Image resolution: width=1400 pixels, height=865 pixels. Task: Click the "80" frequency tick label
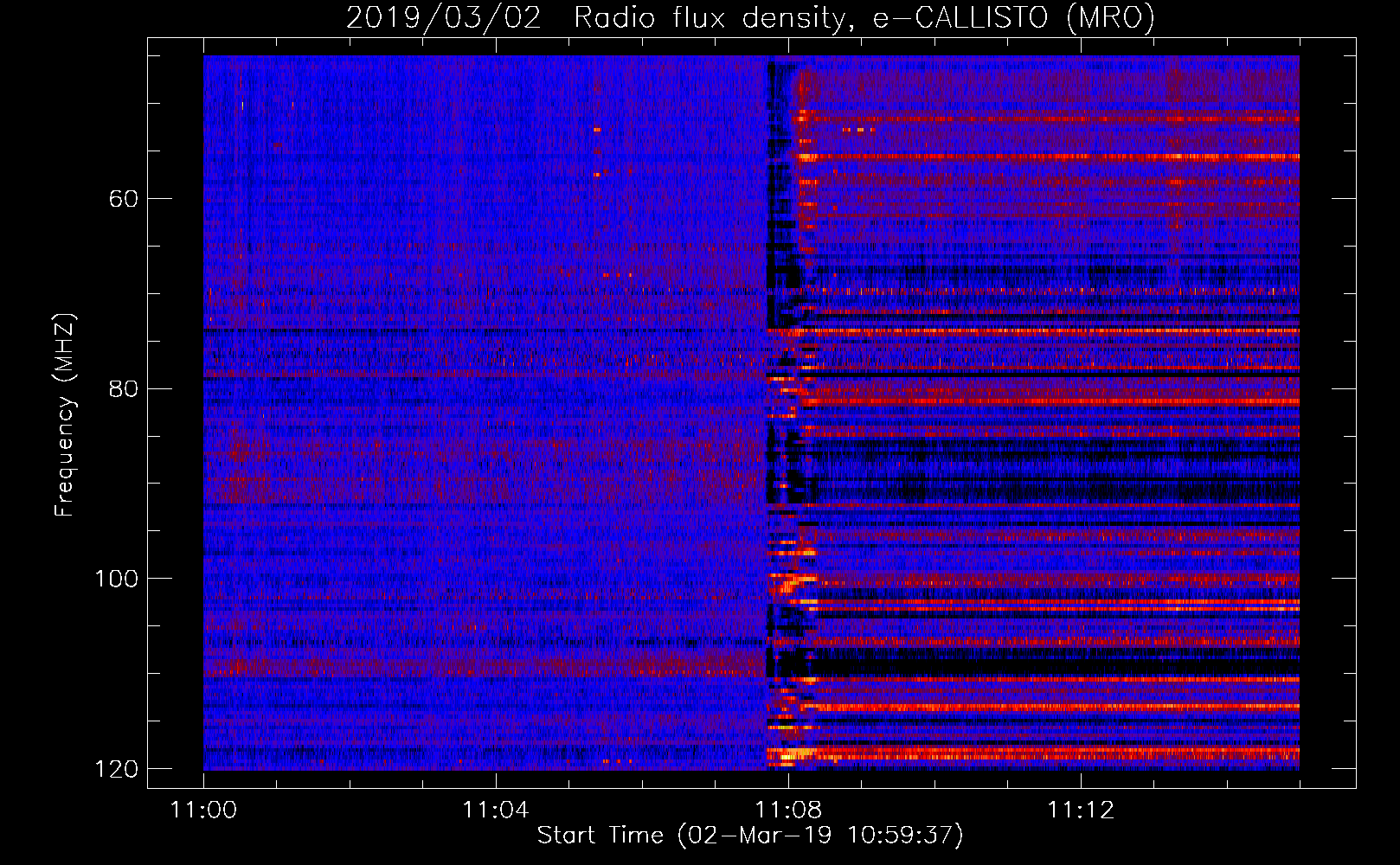(124, 388)
